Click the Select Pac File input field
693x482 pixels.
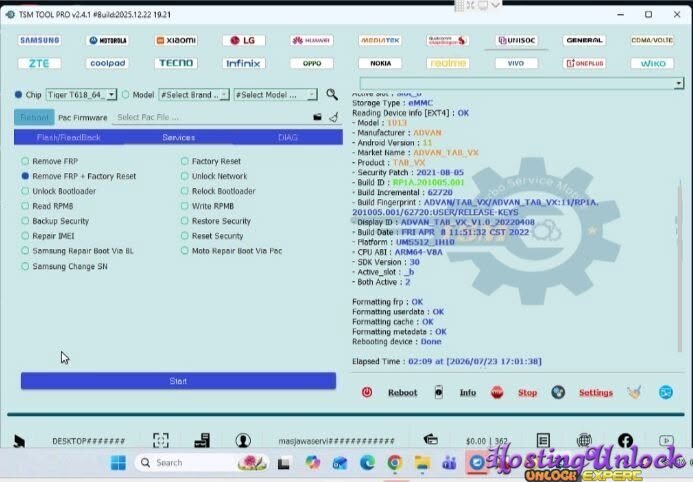[211, 117]
